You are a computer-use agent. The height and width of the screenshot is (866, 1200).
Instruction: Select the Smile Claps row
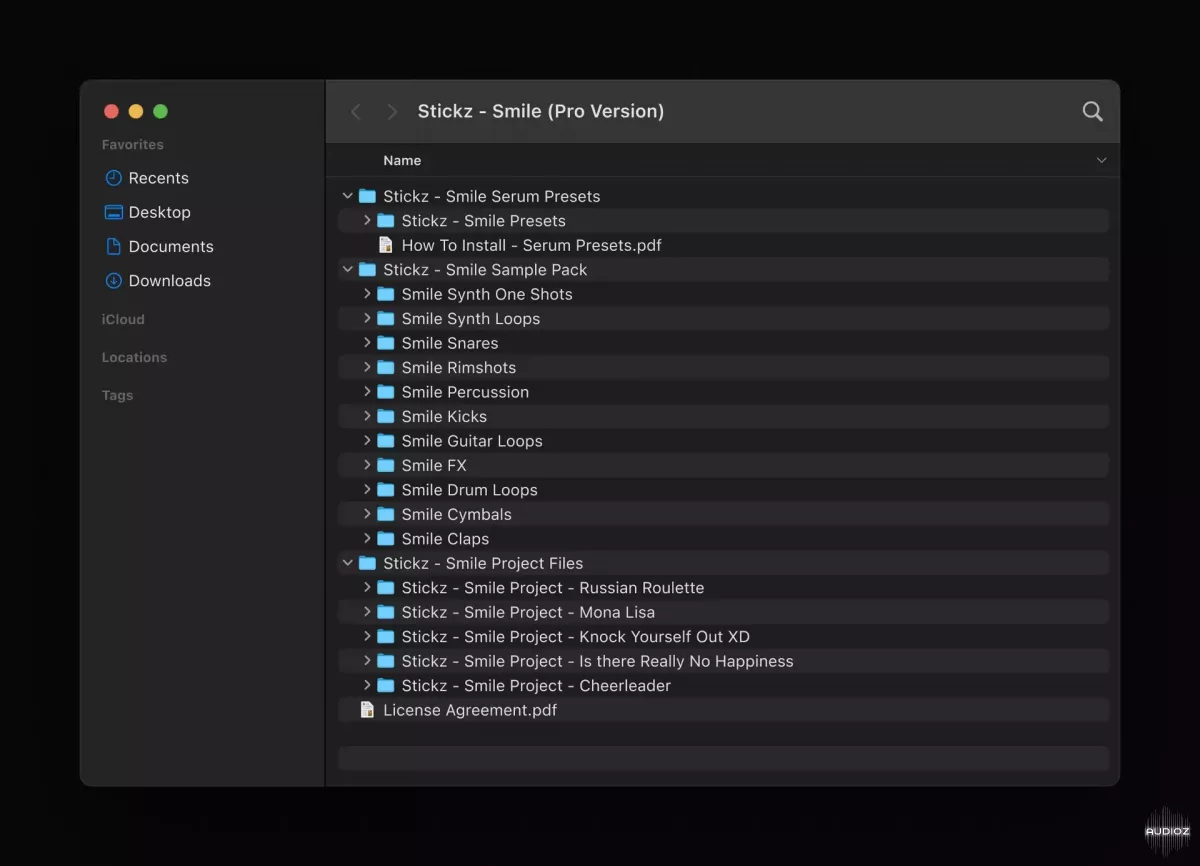tap(723, 539)
